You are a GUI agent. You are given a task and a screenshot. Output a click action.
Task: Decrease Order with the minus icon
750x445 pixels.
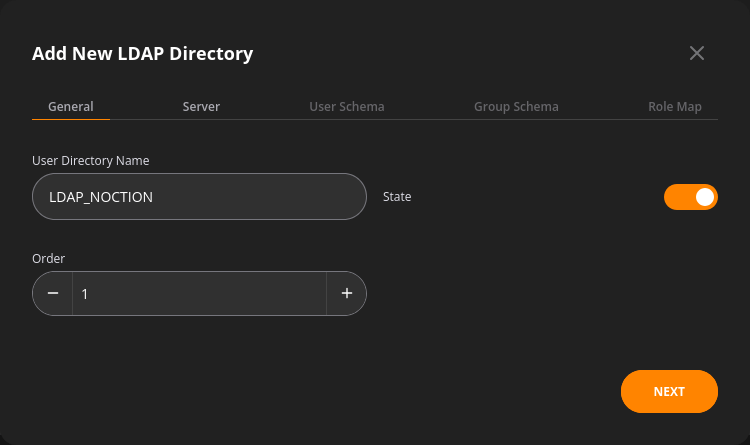tap(53, 293)
